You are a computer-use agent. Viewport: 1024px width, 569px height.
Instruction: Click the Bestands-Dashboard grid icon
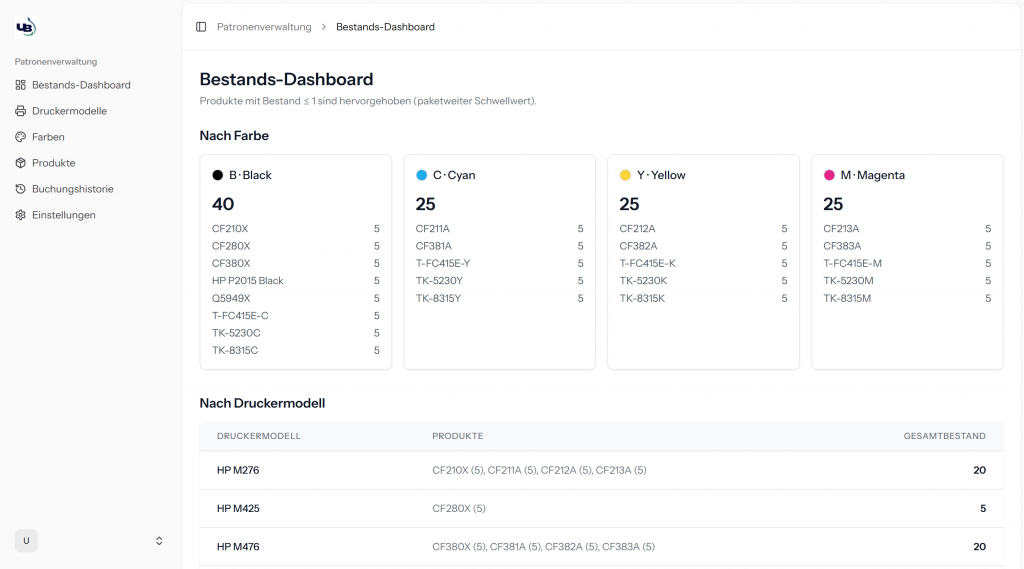coord(20,85)
